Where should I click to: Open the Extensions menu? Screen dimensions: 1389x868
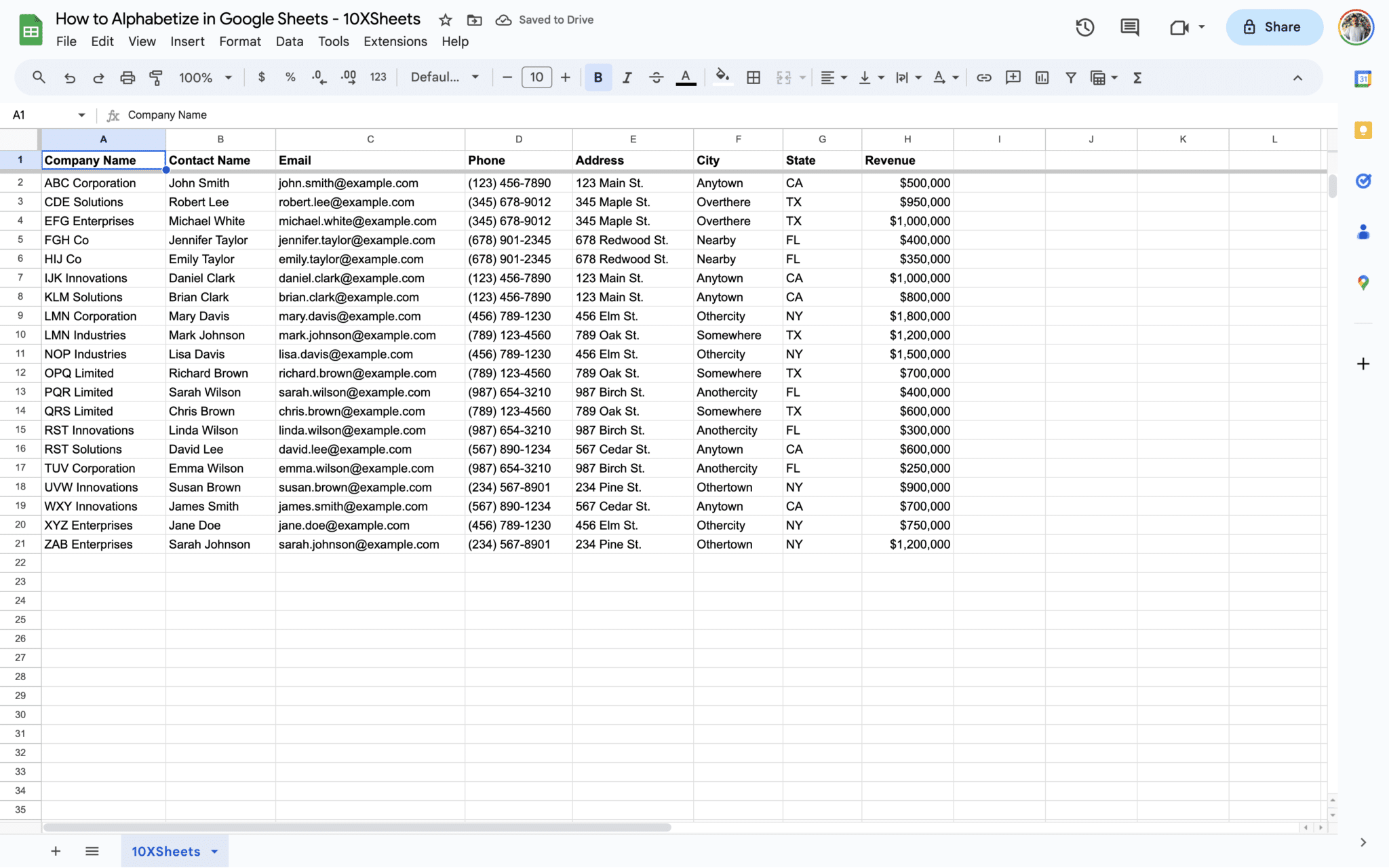pyautogui.click(x=395, y=41)
